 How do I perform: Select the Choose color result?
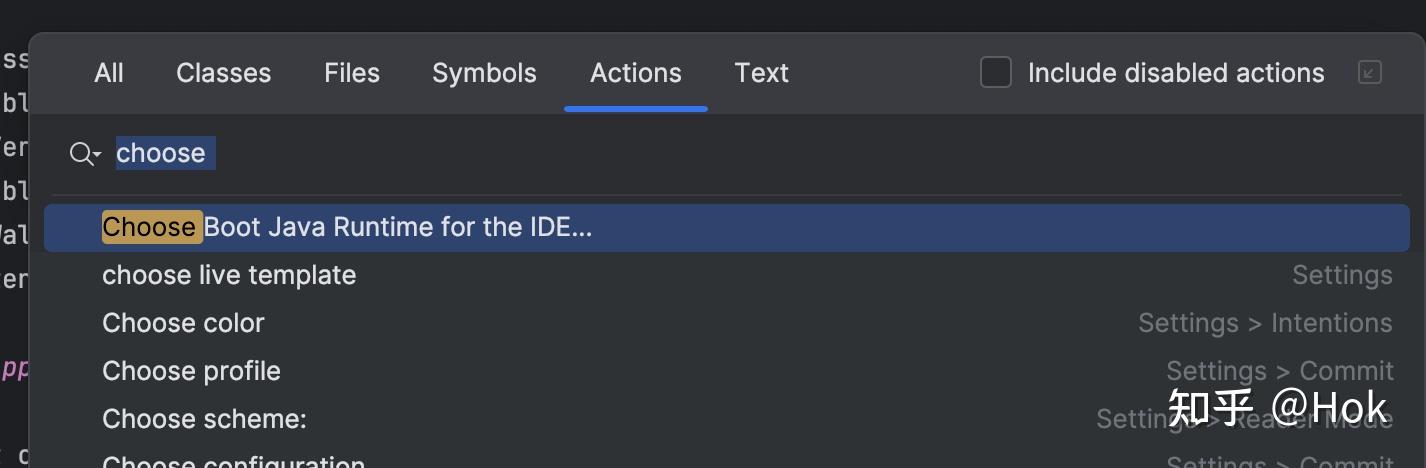183,323
